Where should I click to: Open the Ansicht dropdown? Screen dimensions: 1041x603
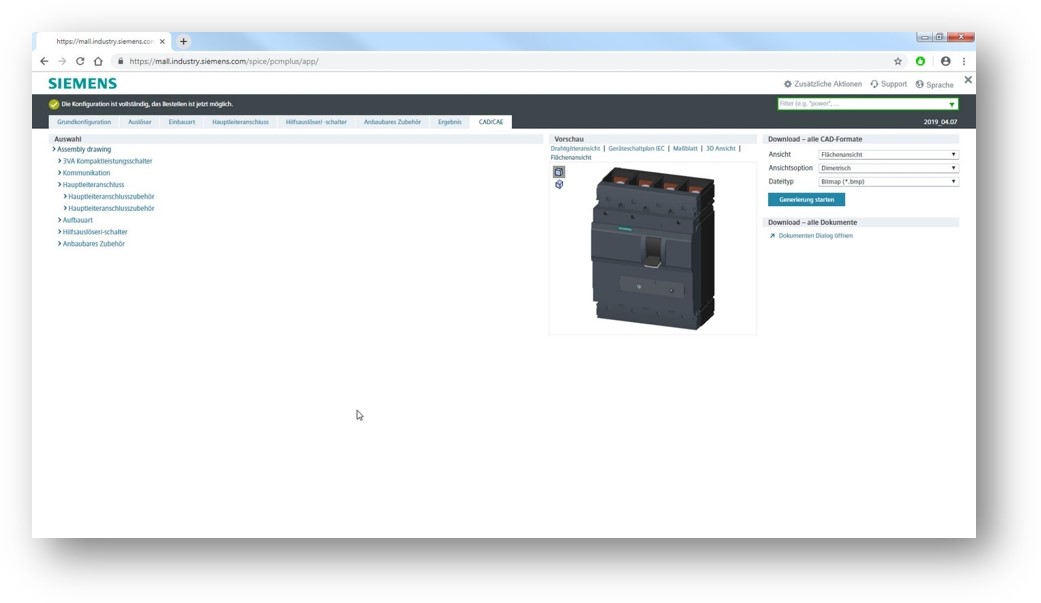point(888,155)
